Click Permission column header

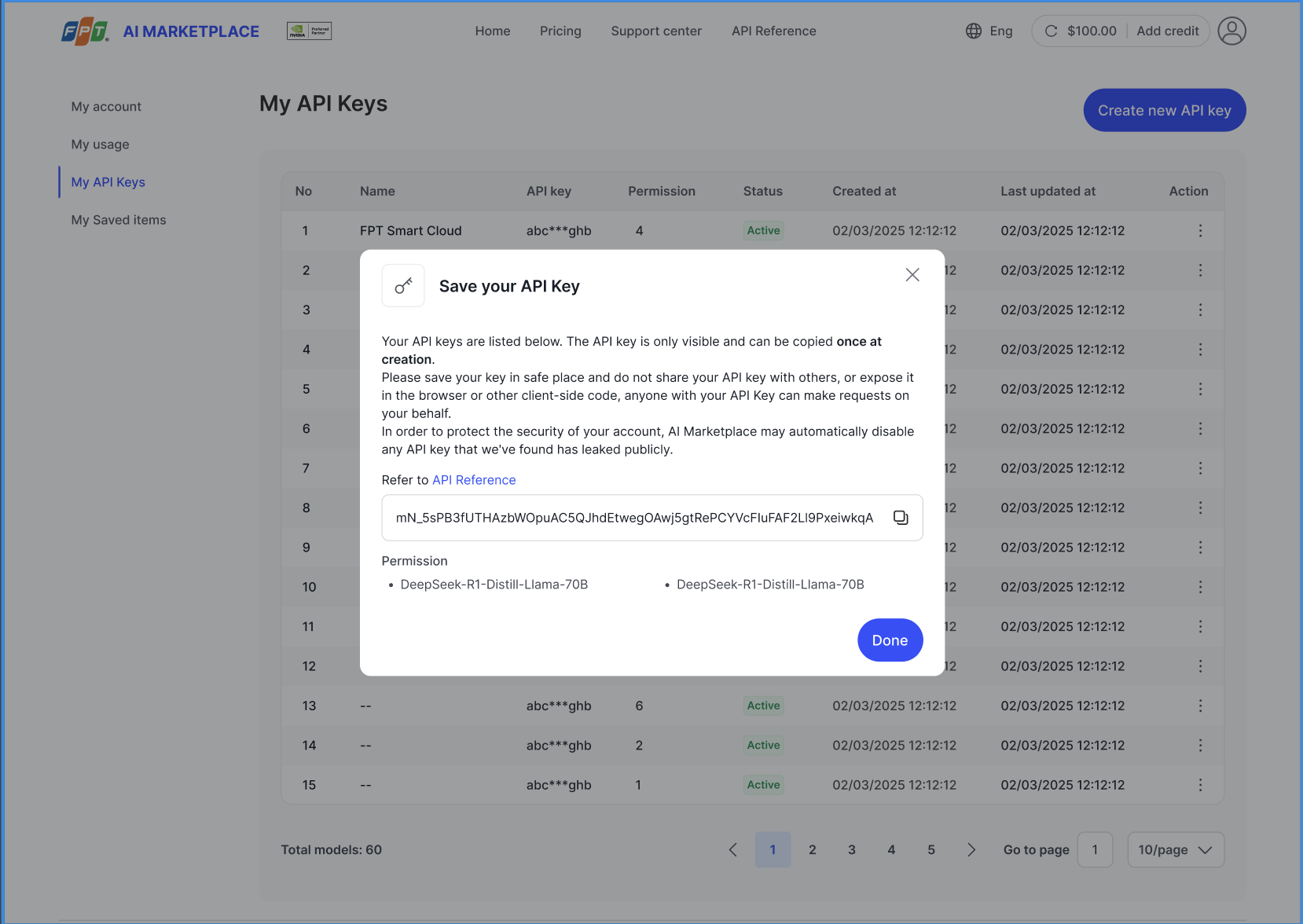coord(662,192)
